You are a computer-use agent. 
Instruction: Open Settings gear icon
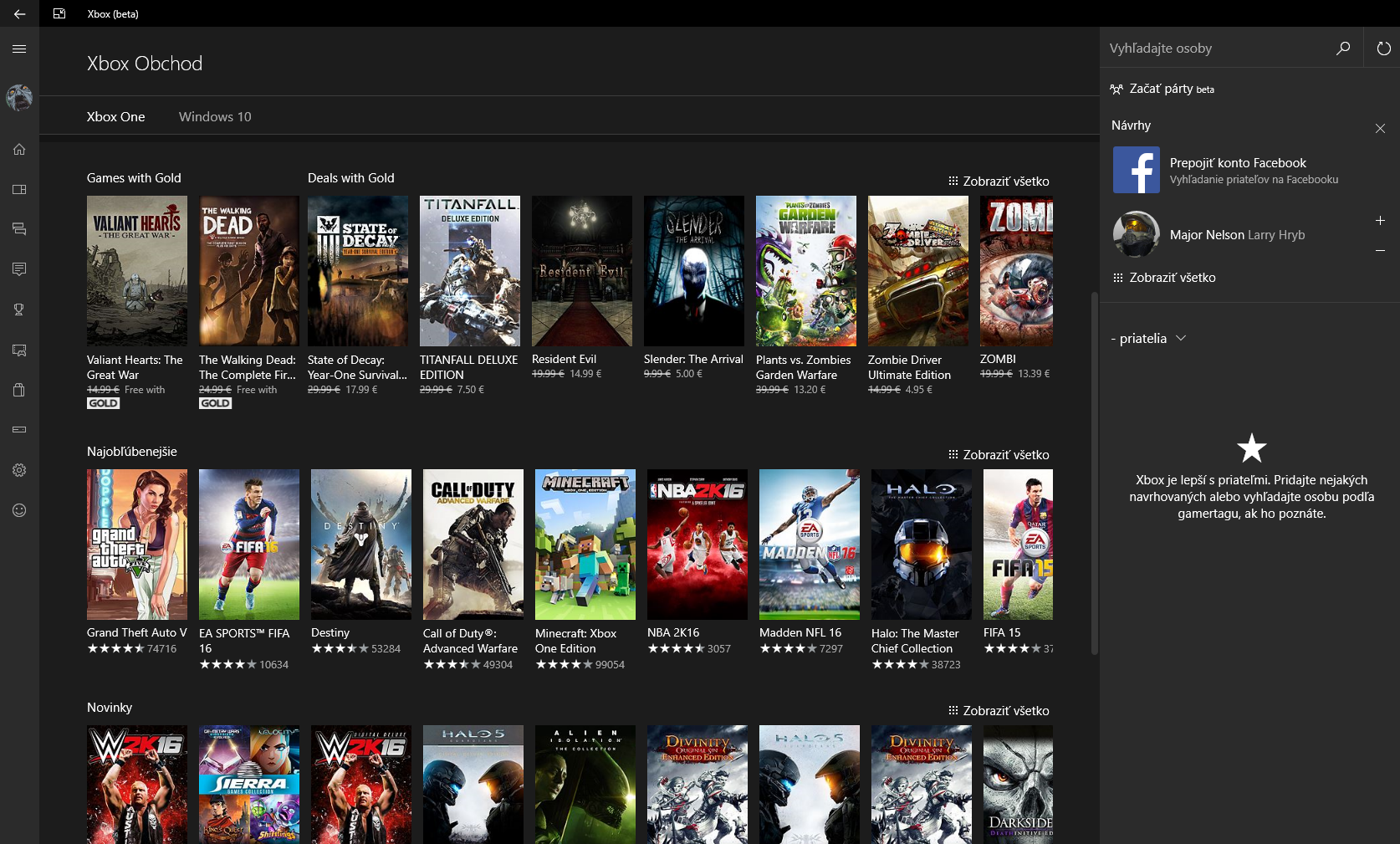19,470
